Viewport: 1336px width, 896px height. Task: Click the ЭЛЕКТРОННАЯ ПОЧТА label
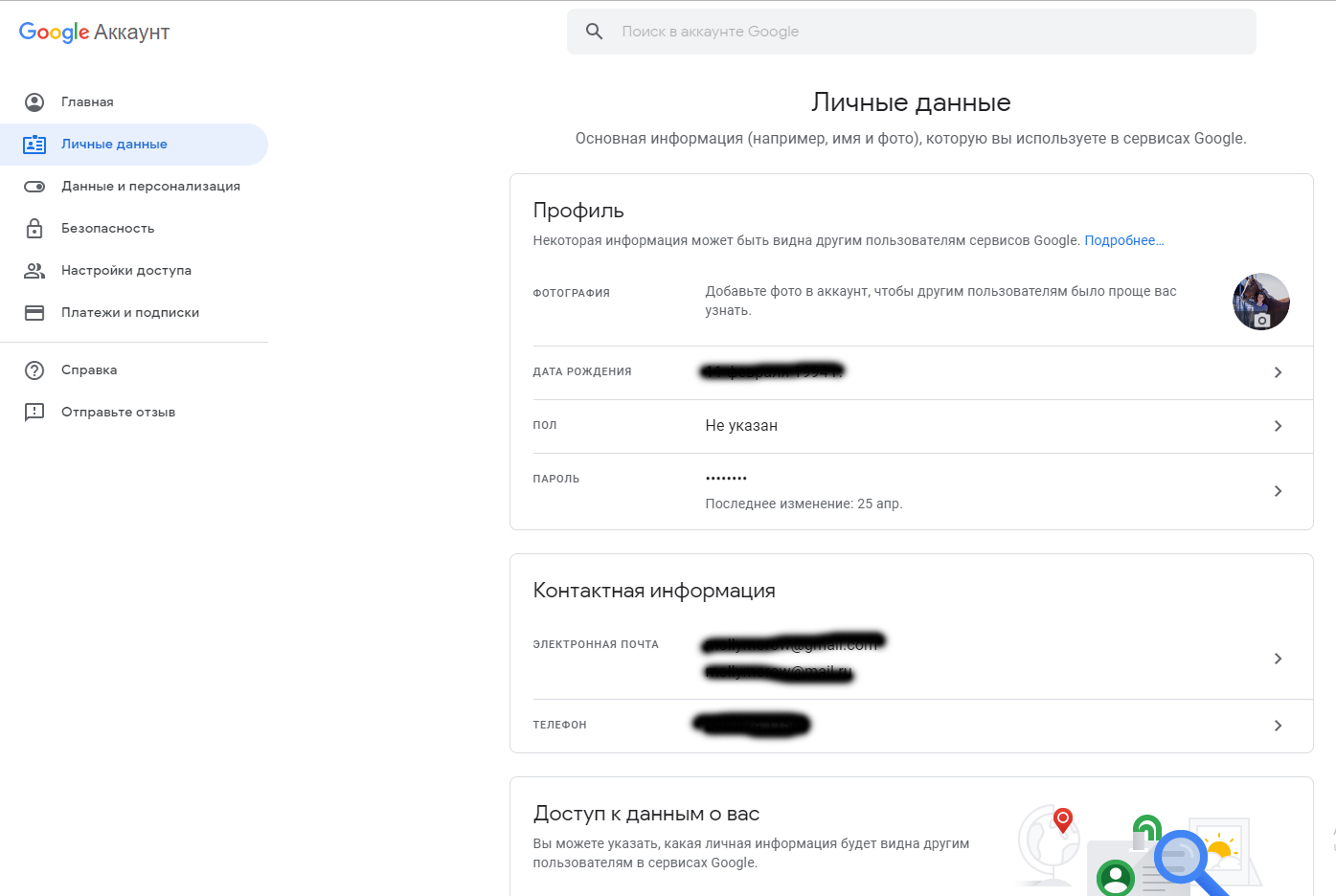(596, 645)
